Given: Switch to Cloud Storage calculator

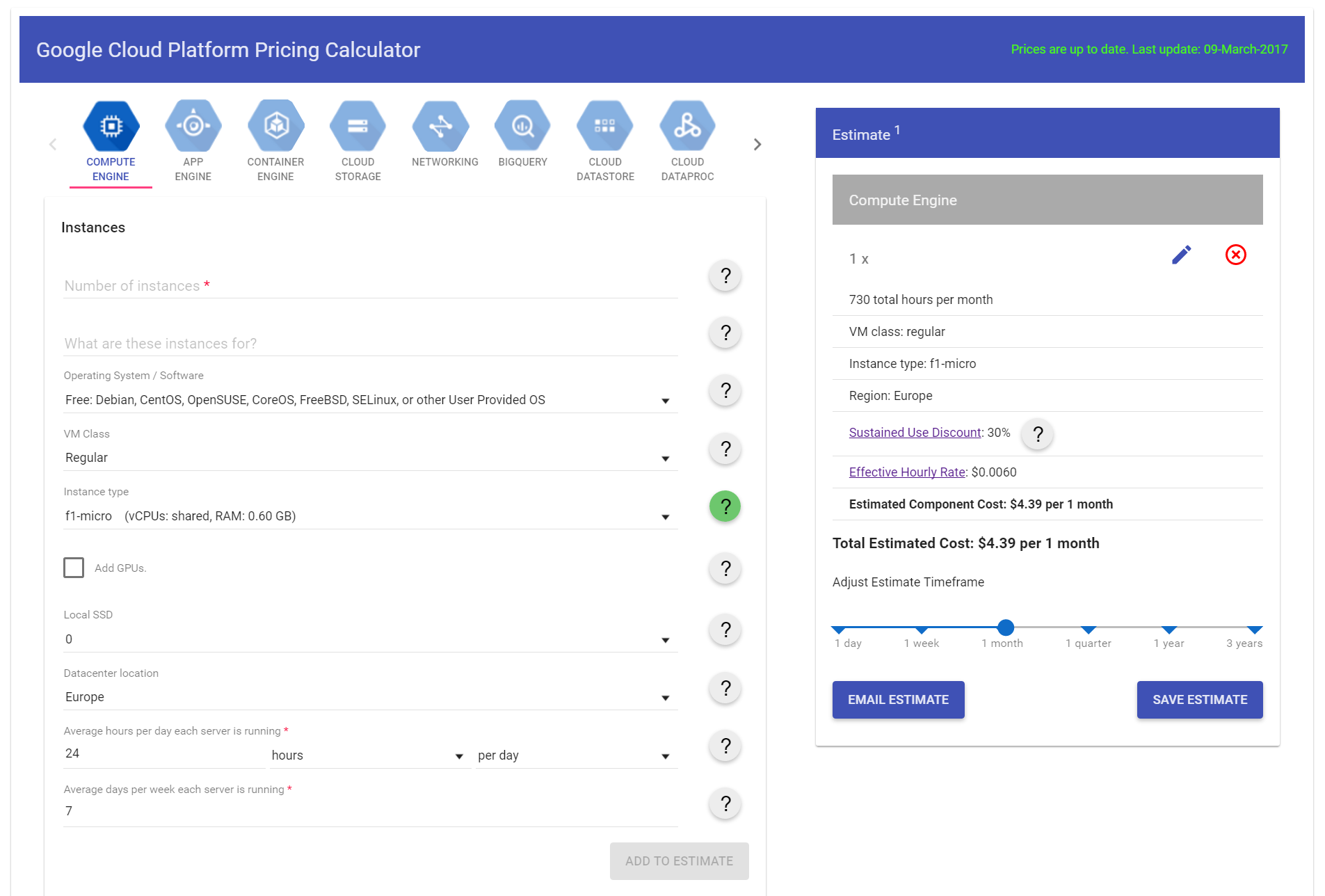Looking at the screenshot, I should 358,127.
